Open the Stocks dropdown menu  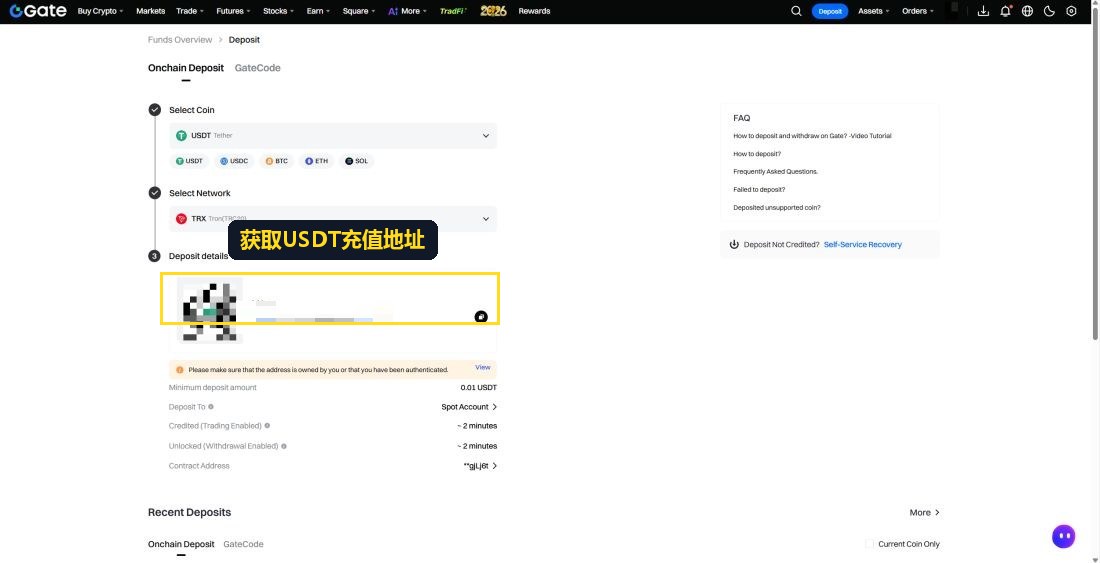click(279, 11)
